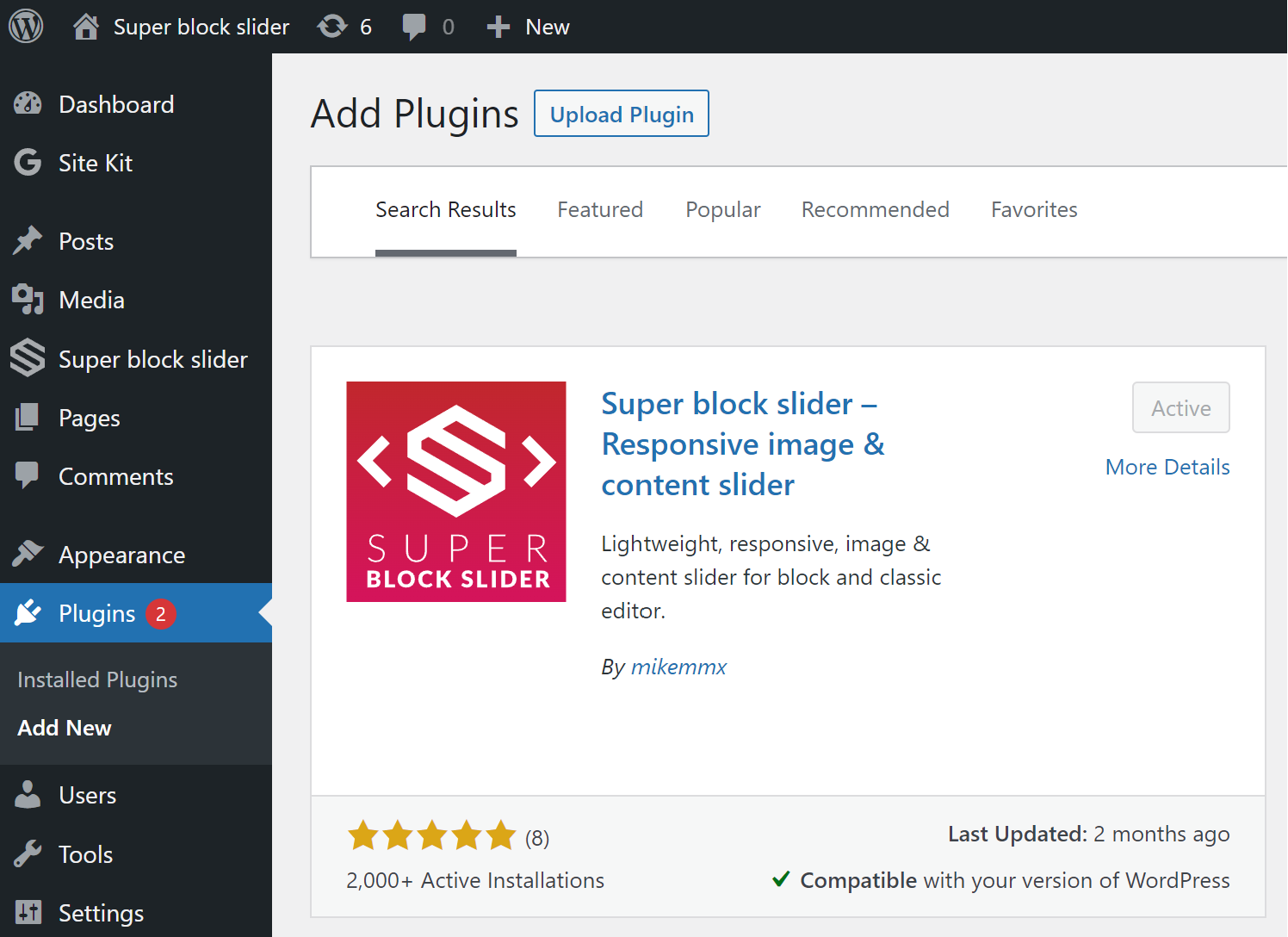This screenshot has width=1288, height=937.
Task: Click the Tools wrench icon
Action: pyautogui.click(x=28, y=853)
